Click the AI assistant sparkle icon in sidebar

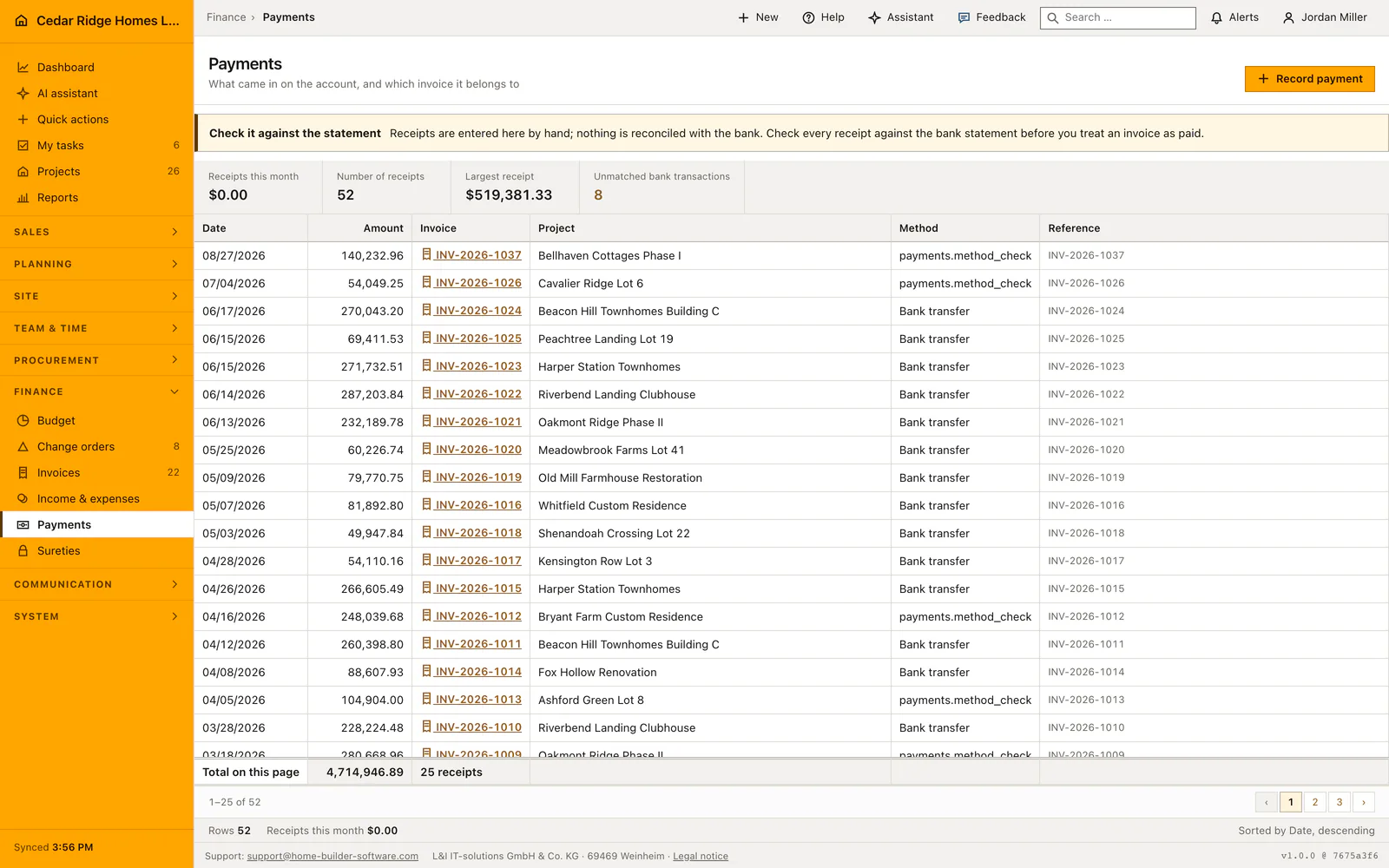(x=23, y=94)
